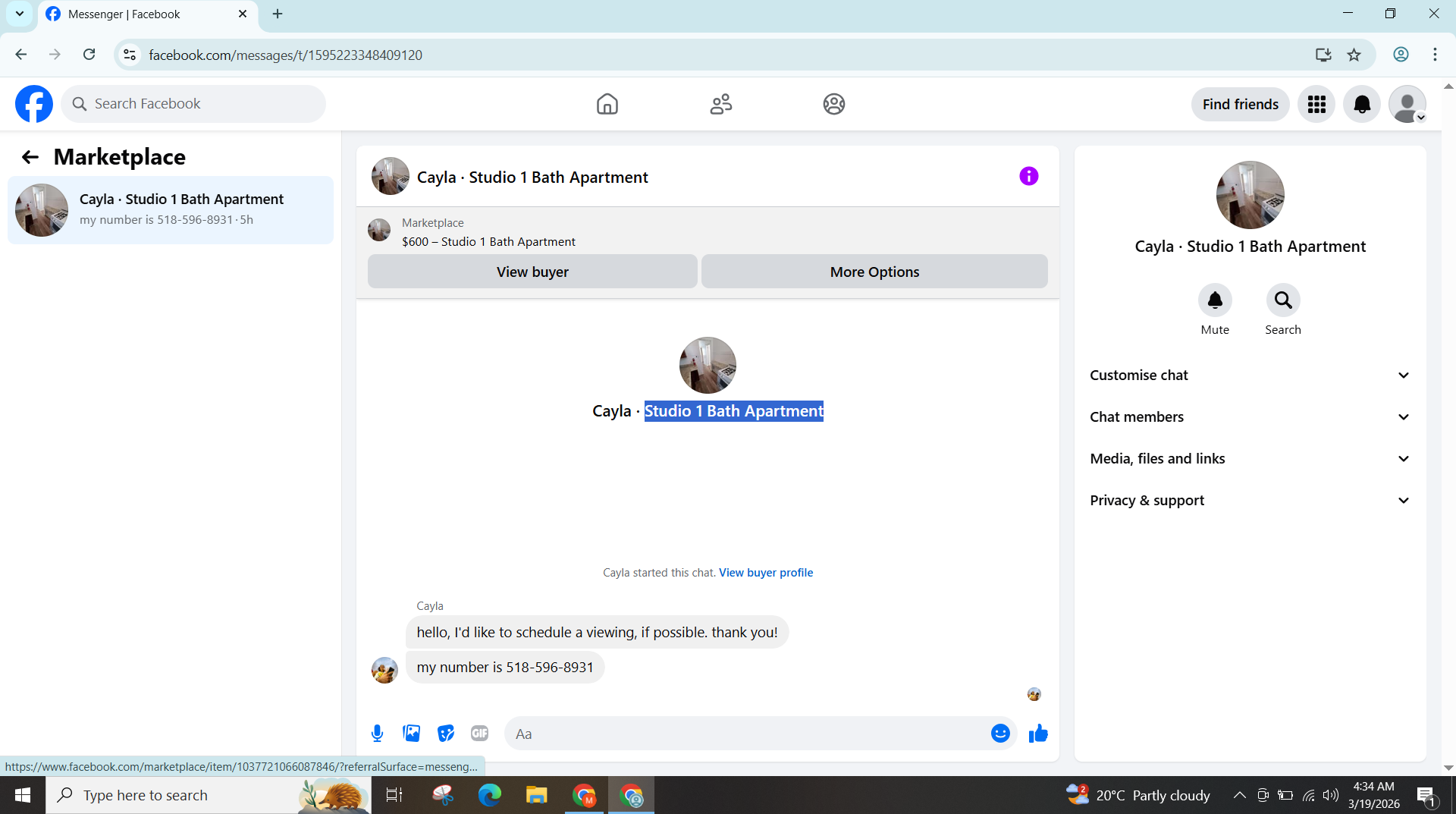View site information icon in address bar
The height and width of the screenshot is (814, 1456).
click(x=130, y=55)
